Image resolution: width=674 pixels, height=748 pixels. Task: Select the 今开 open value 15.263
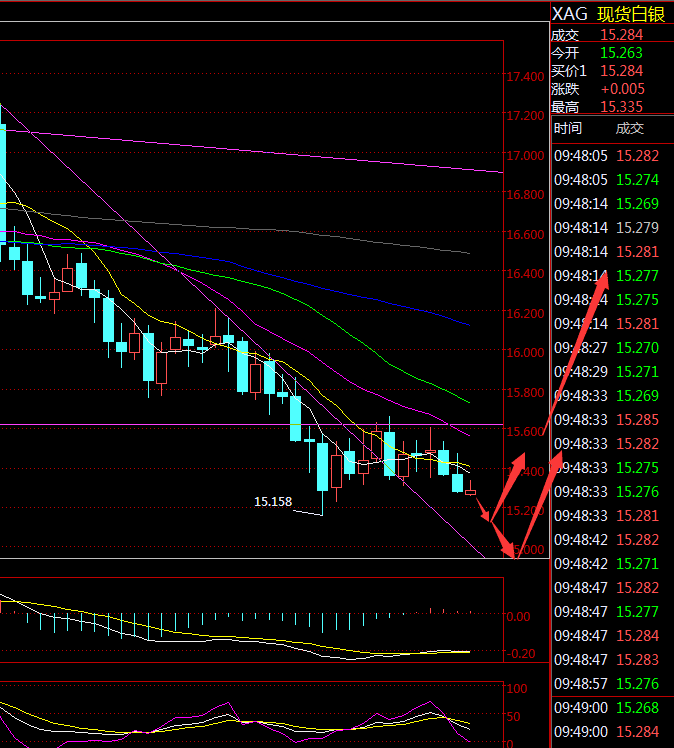tap(622, 53)
